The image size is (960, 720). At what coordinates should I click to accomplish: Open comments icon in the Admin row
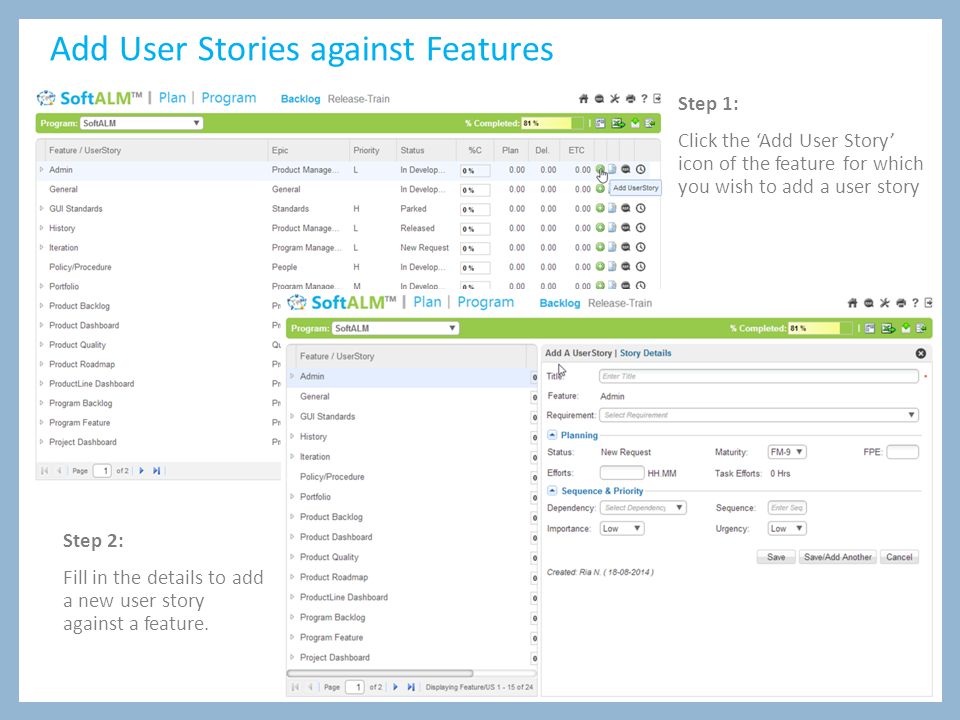[626, 170]
